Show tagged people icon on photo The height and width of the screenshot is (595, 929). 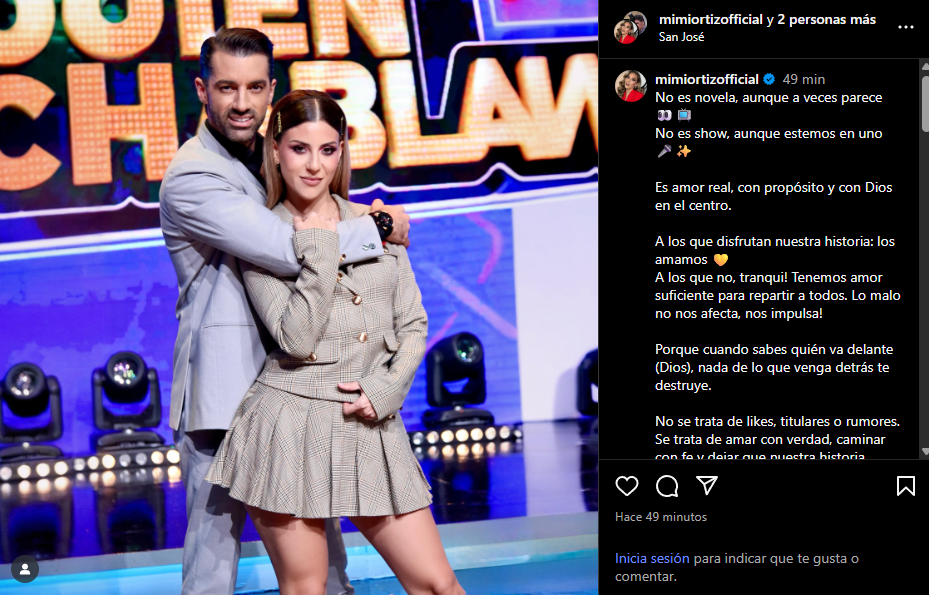[x=25, y=570]
